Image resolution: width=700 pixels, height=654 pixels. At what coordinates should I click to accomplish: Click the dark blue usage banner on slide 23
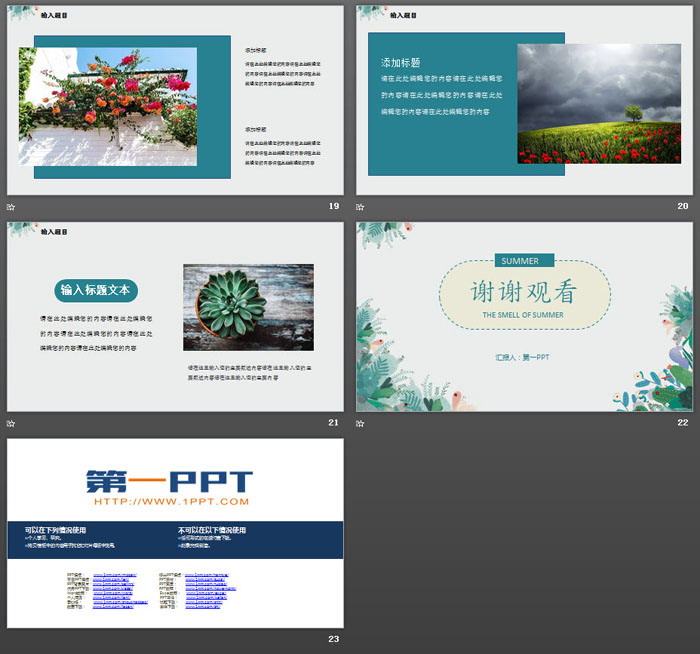175,539
